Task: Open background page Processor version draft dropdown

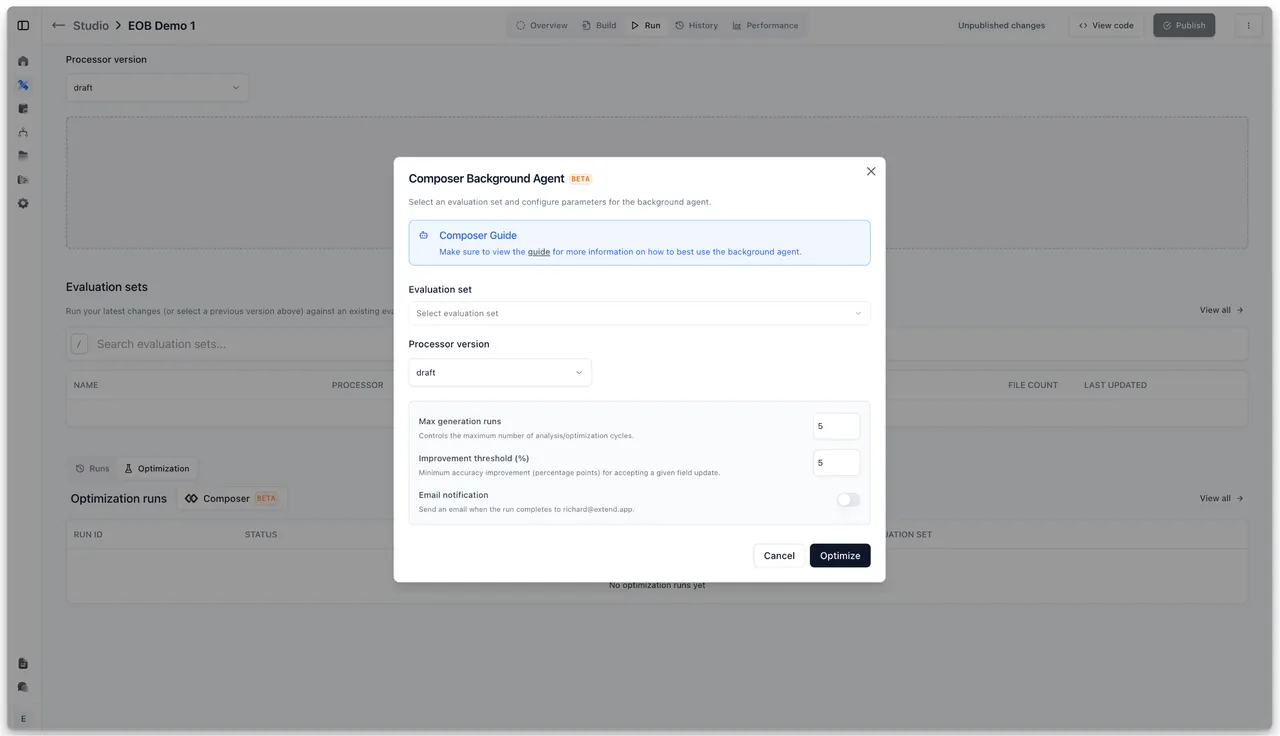Action: tap(157, 87)
